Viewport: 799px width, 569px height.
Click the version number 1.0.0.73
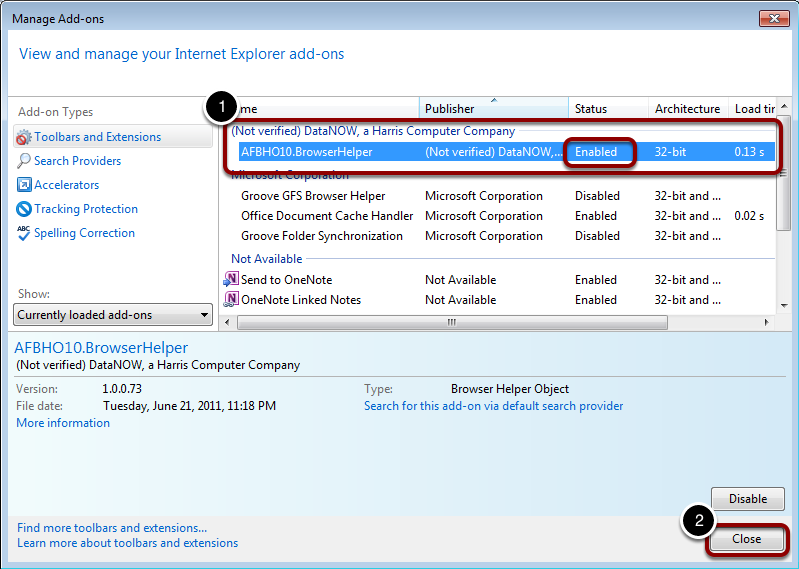(x=122, y=389)
